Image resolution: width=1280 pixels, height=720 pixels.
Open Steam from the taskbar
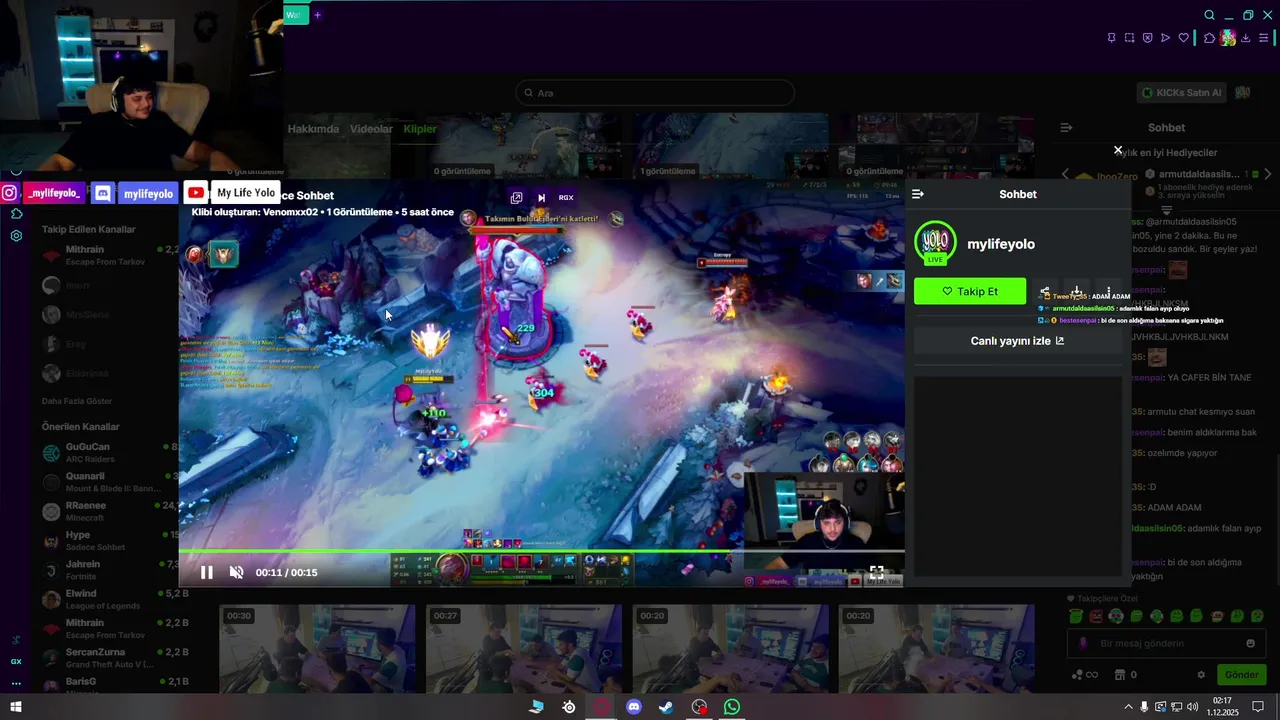point(666,707)
